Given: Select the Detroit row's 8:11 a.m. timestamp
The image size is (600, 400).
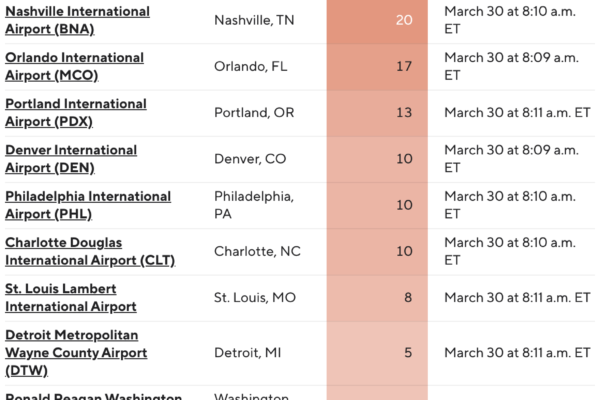Looking at the screenshot, I should click(x=517, y=352).
